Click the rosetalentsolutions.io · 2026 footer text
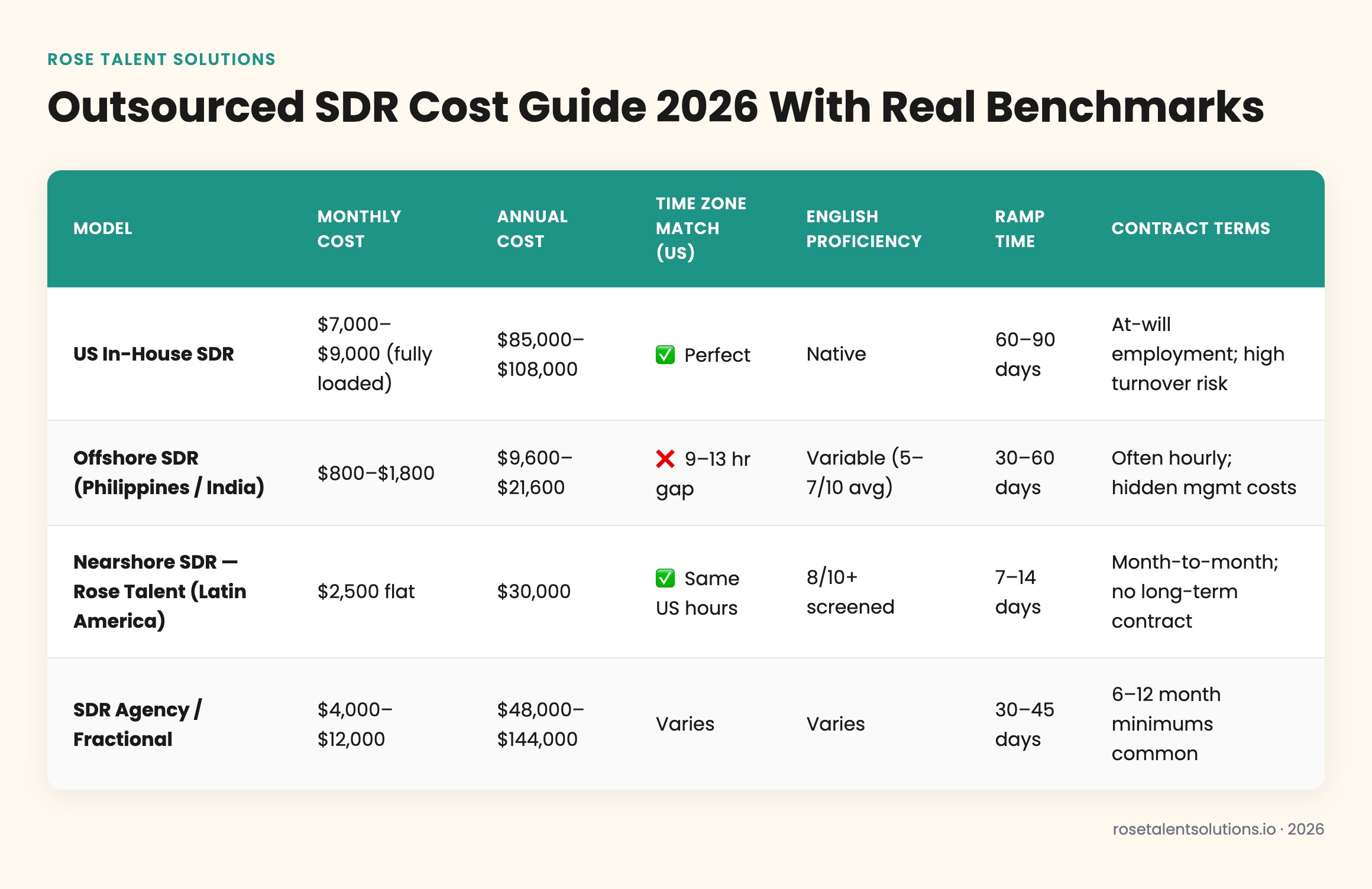Viewport: 1372px width, 889px height. [1218, 829]
